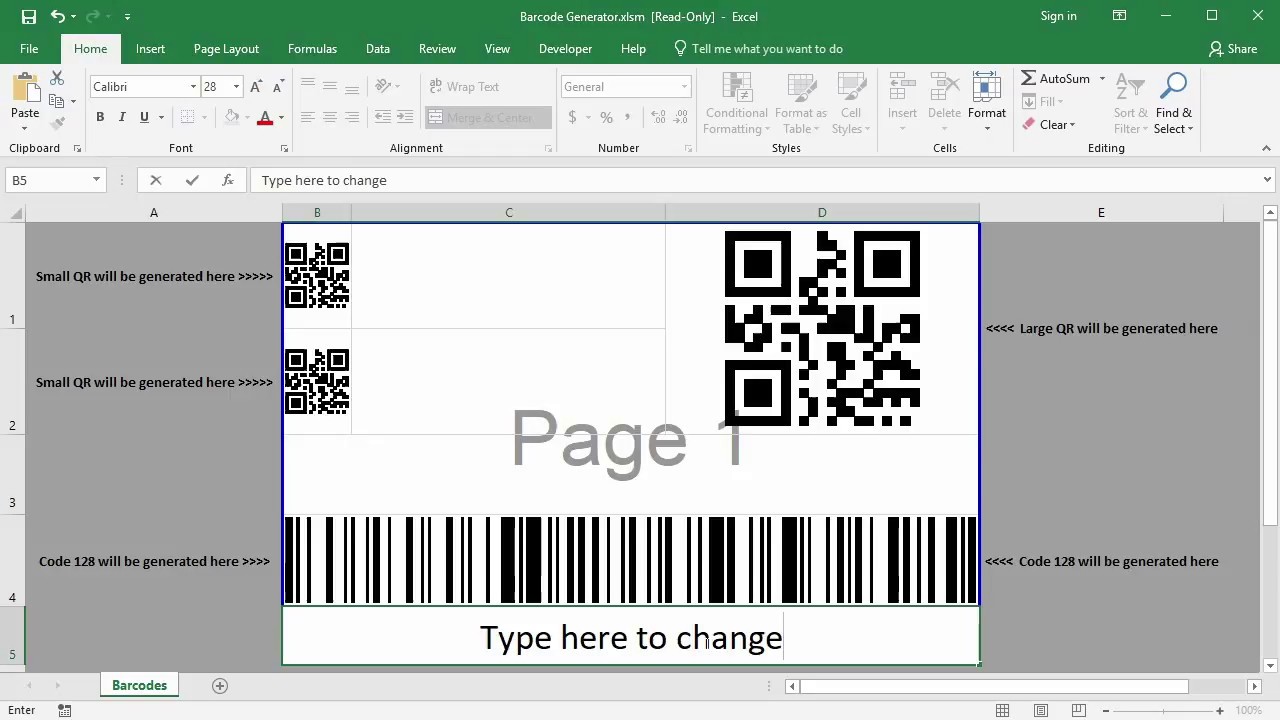
Task: Open the number format dropdown showing General
Action: [684, 87]
